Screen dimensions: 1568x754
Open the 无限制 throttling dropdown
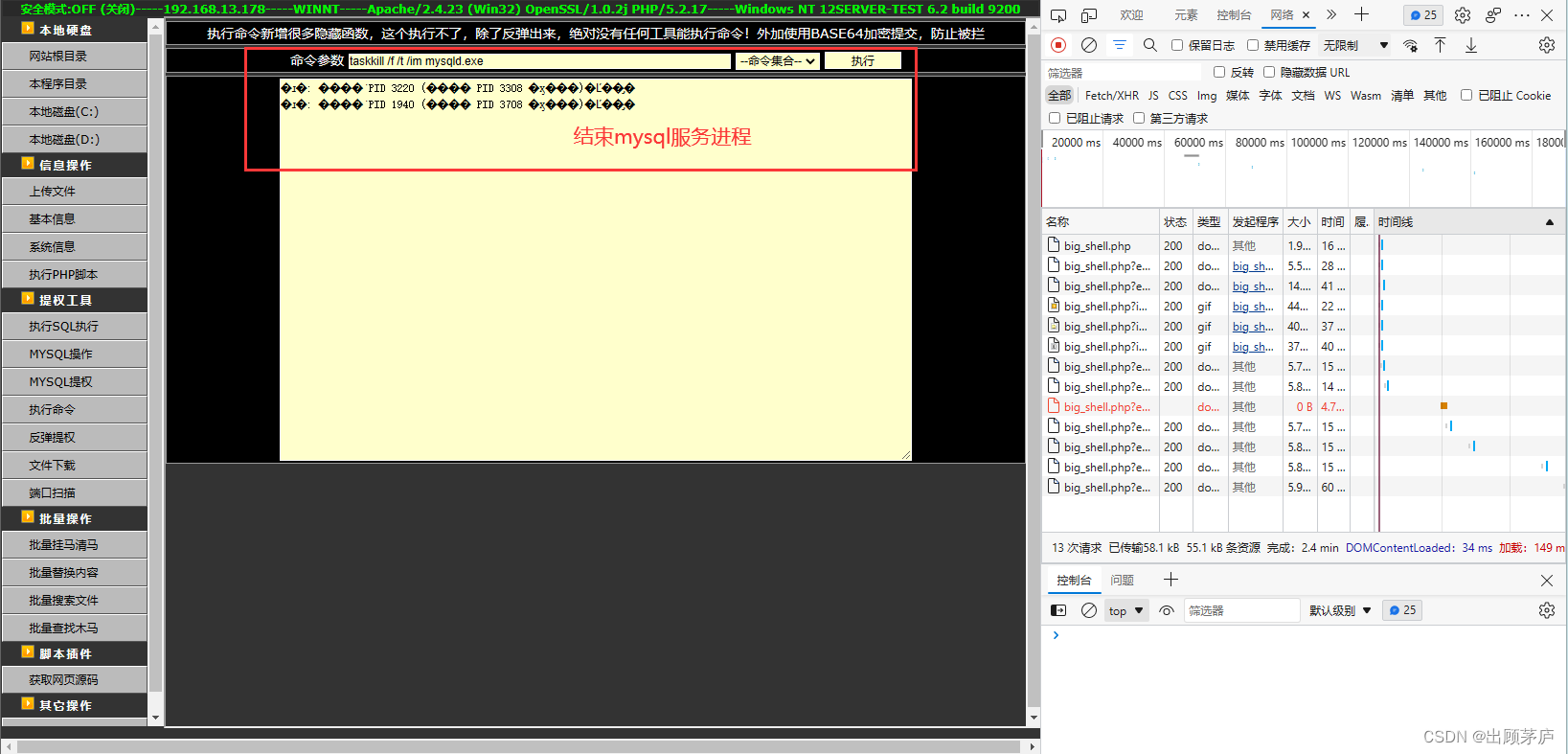[1355, 45]
